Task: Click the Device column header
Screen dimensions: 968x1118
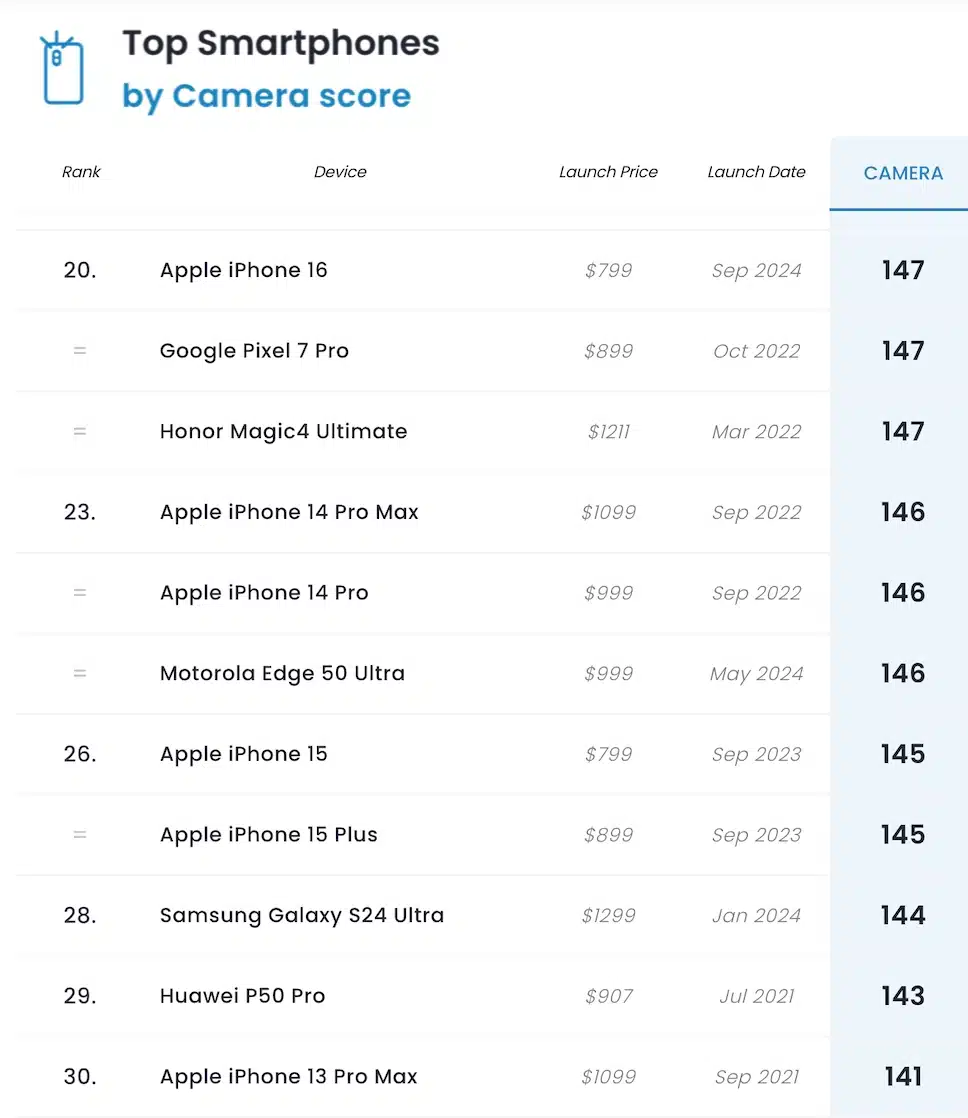Action: point(340,172)
